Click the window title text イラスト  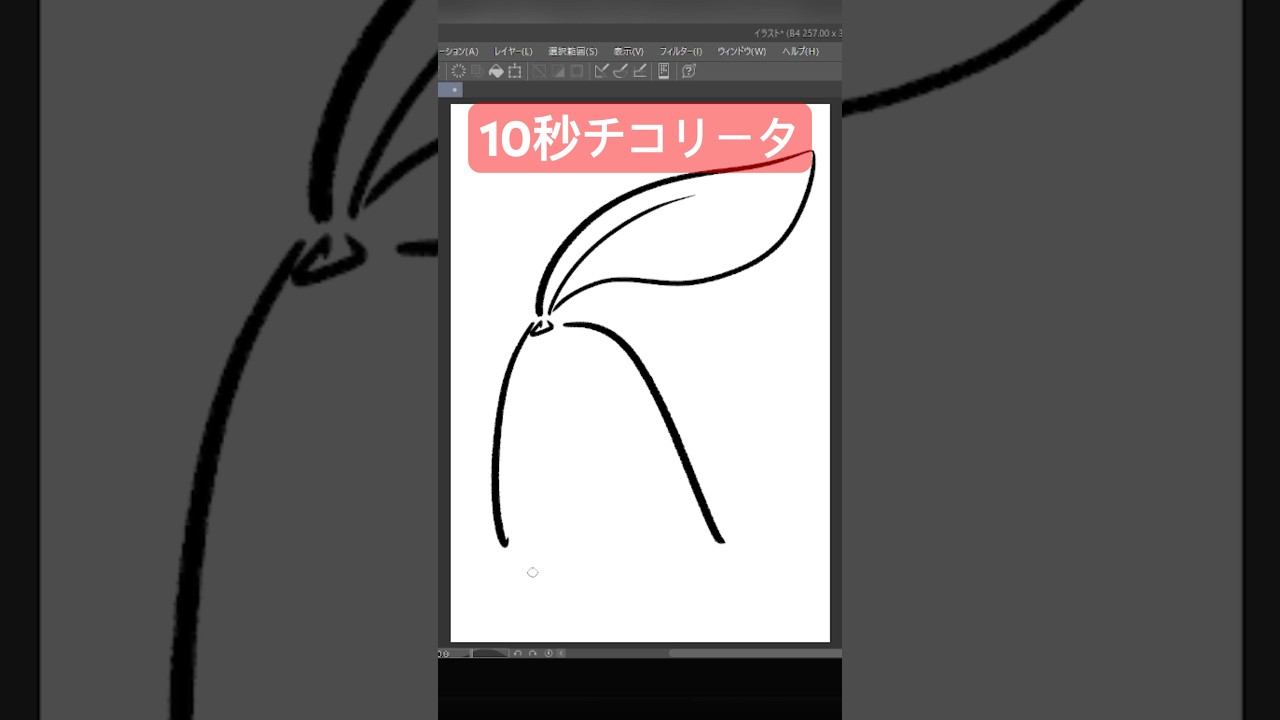tap(769, 33)
